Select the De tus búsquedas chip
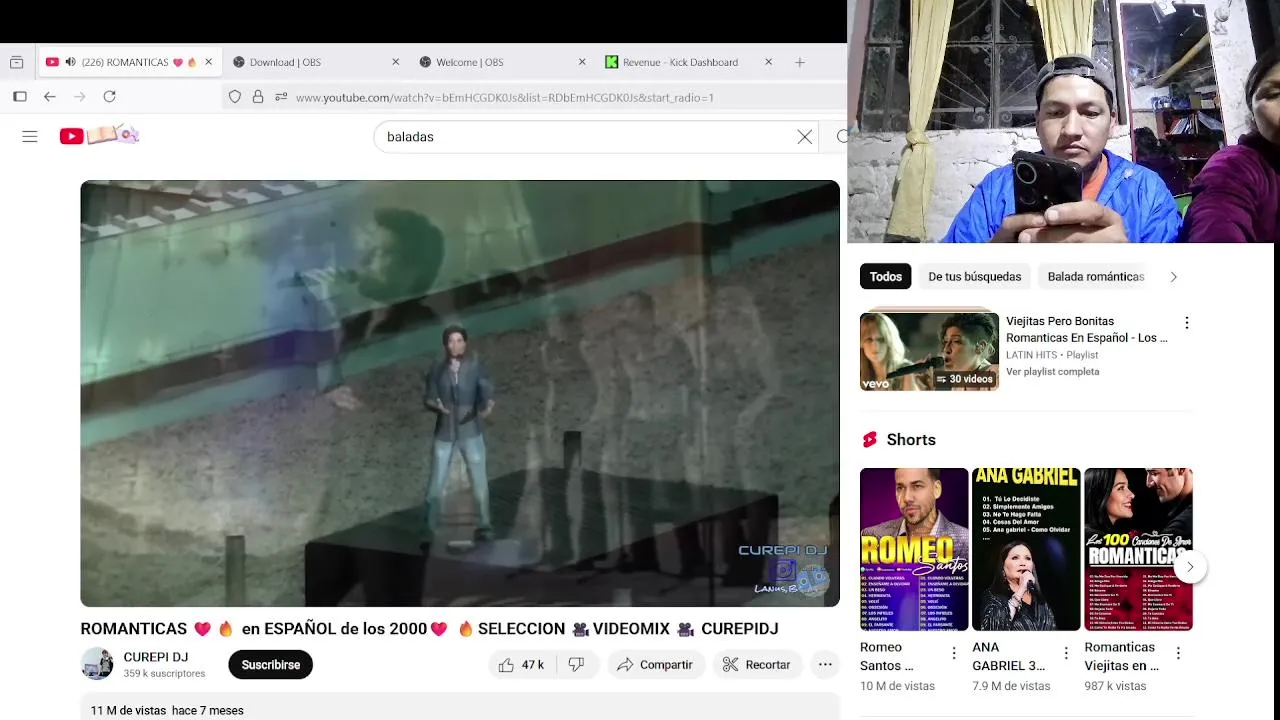 (974, 277)
